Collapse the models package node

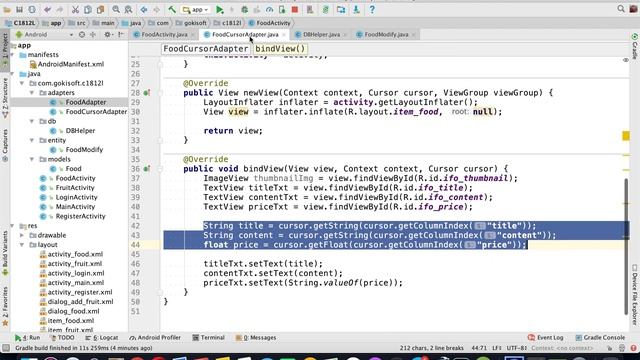coord(32,159)
